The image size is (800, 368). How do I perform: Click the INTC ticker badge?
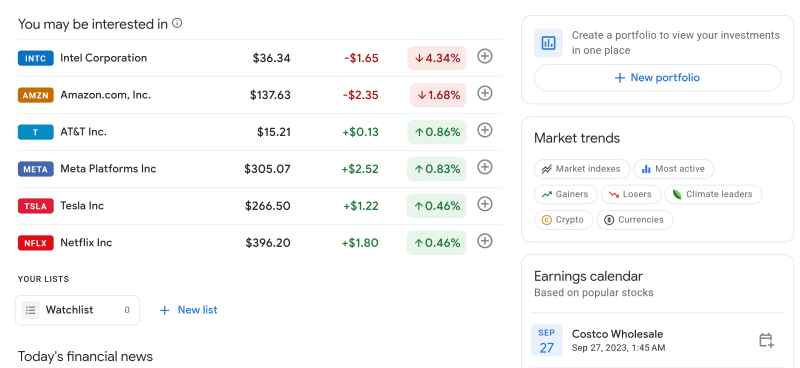pos(36,58)
